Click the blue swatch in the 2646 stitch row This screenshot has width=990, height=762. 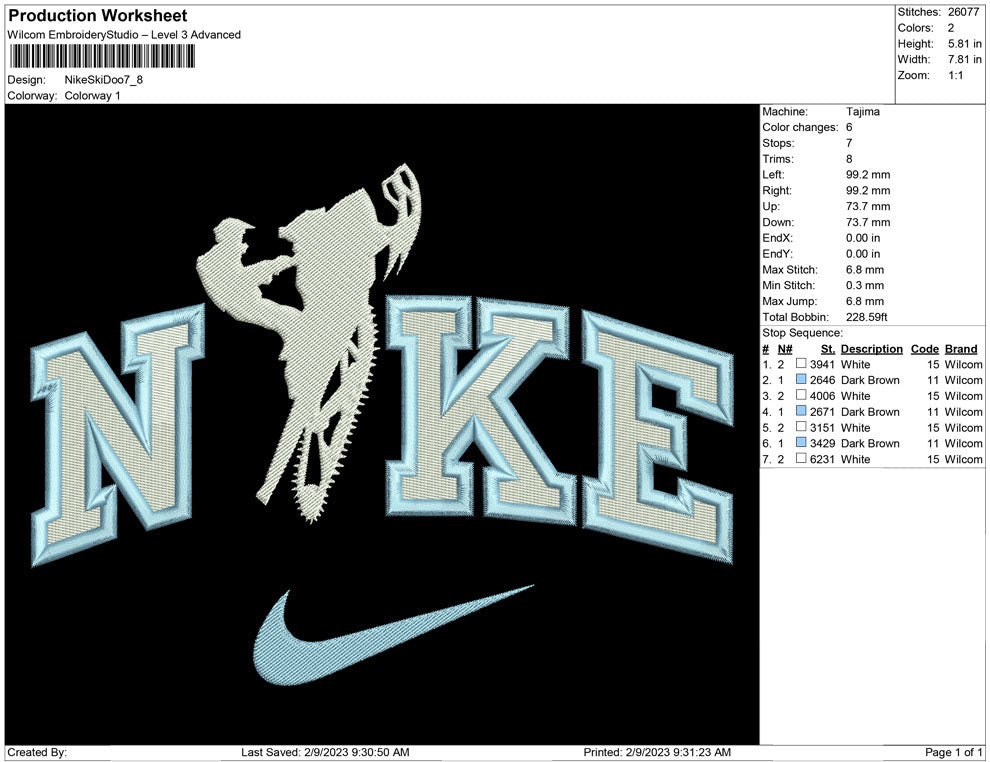tap(801, 379)
